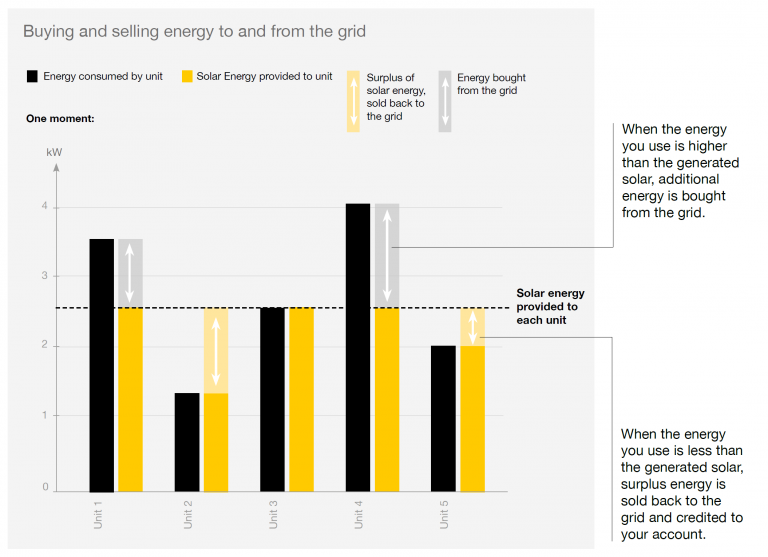The image size is (768, 557).
Task: Click the 'Solar energy provided to each unit' label
Action: pos(551,307)
